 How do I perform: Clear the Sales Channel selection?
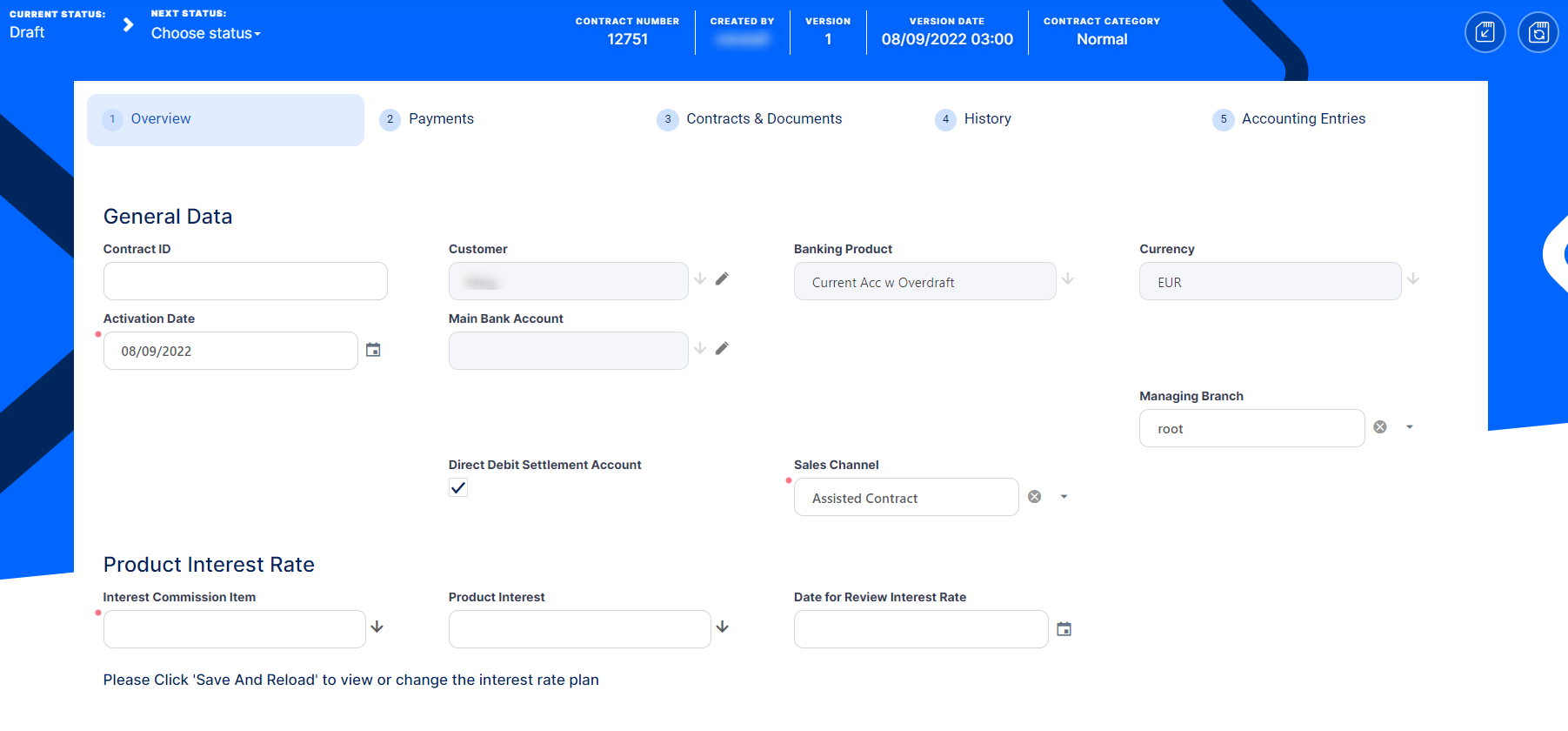click(1035, 497)
